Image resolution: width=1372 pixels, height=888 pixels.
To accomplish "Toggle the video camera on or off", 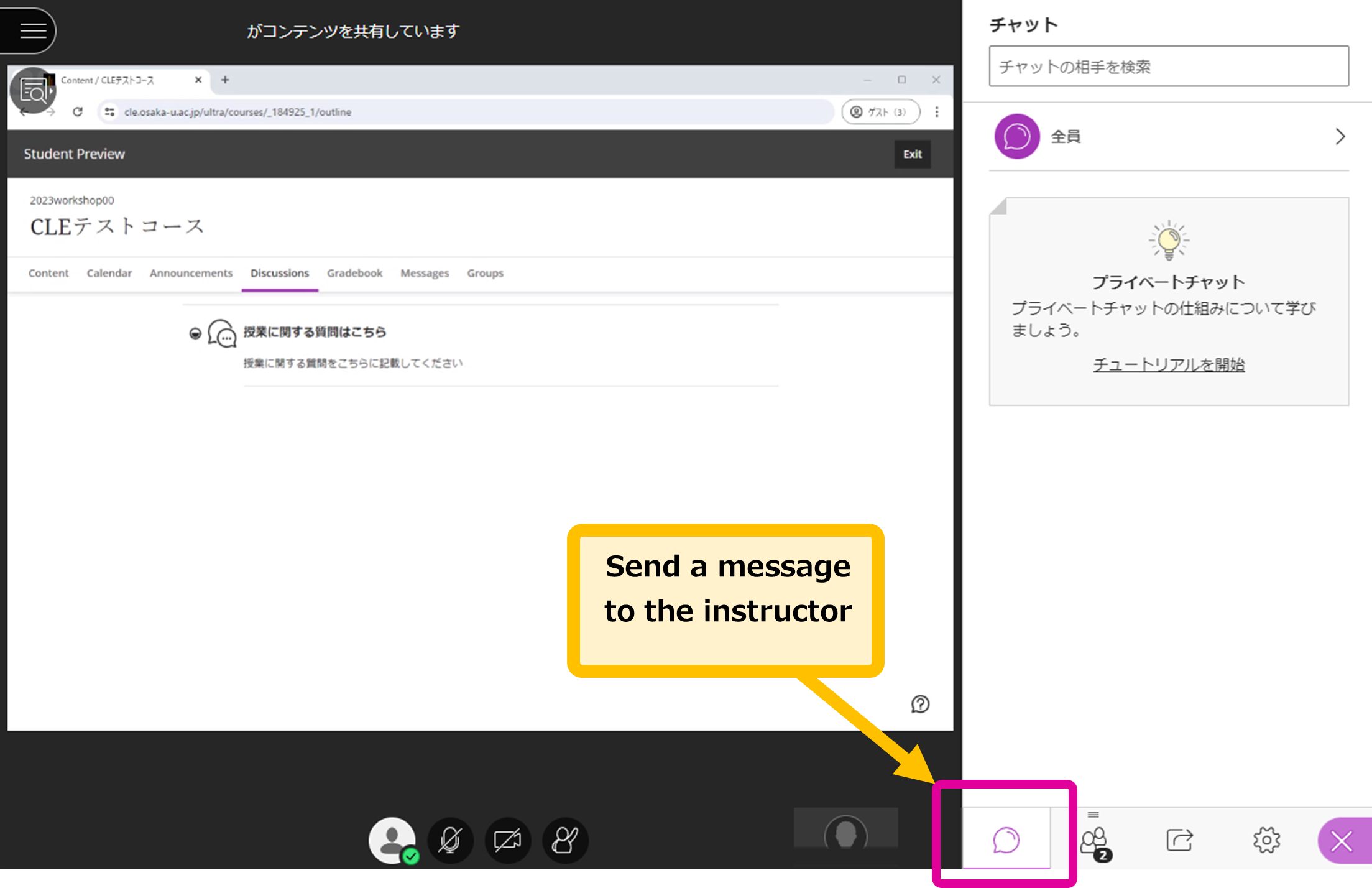I will pyautogui.click(x=508, y=840).
